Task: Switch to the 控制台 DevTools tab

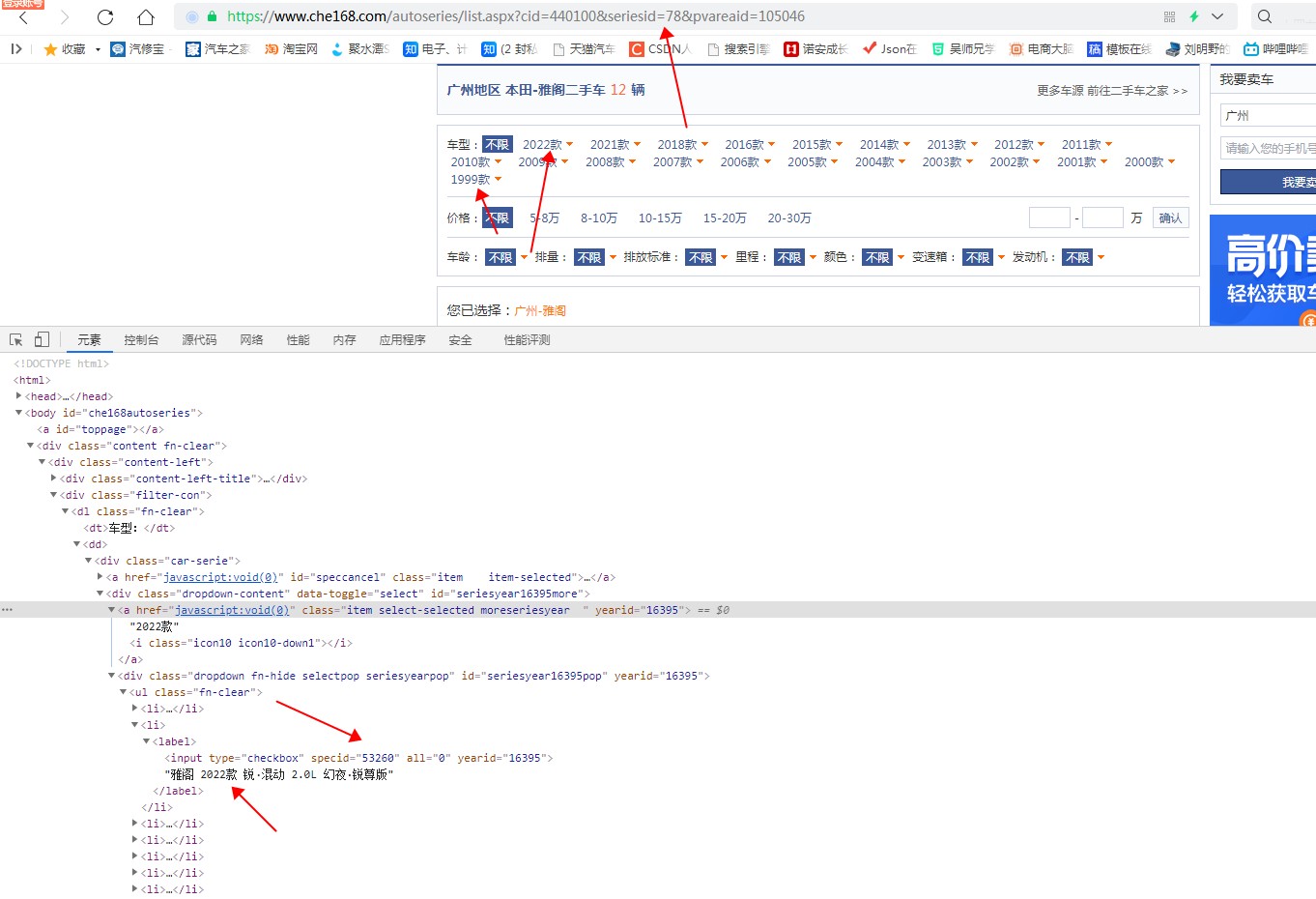Action: tap(141, 339)
